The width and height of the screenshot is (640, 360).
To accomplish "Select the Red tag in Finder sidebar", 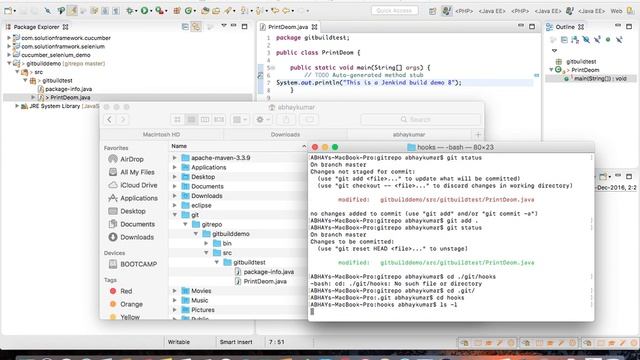I will coord(121,291).
